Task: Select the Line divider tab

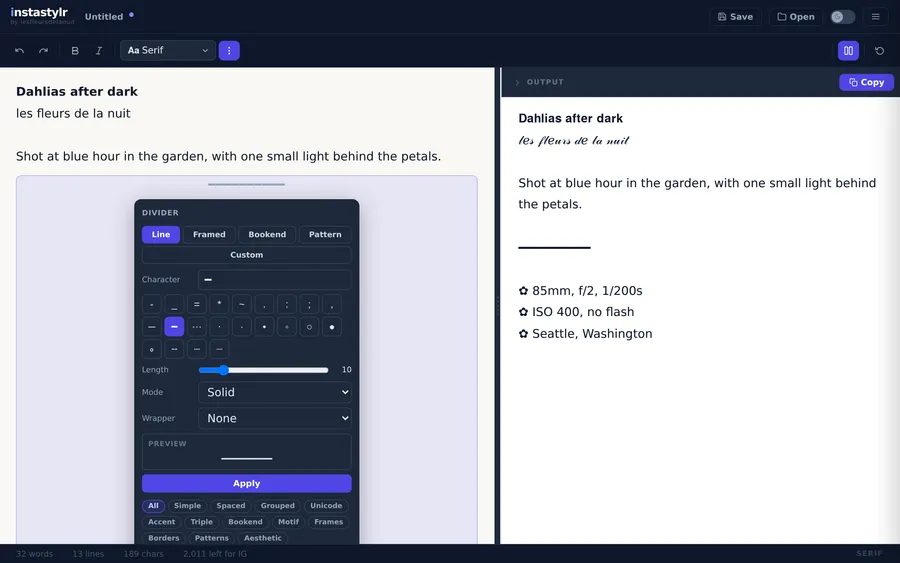Action: point(161,234)
